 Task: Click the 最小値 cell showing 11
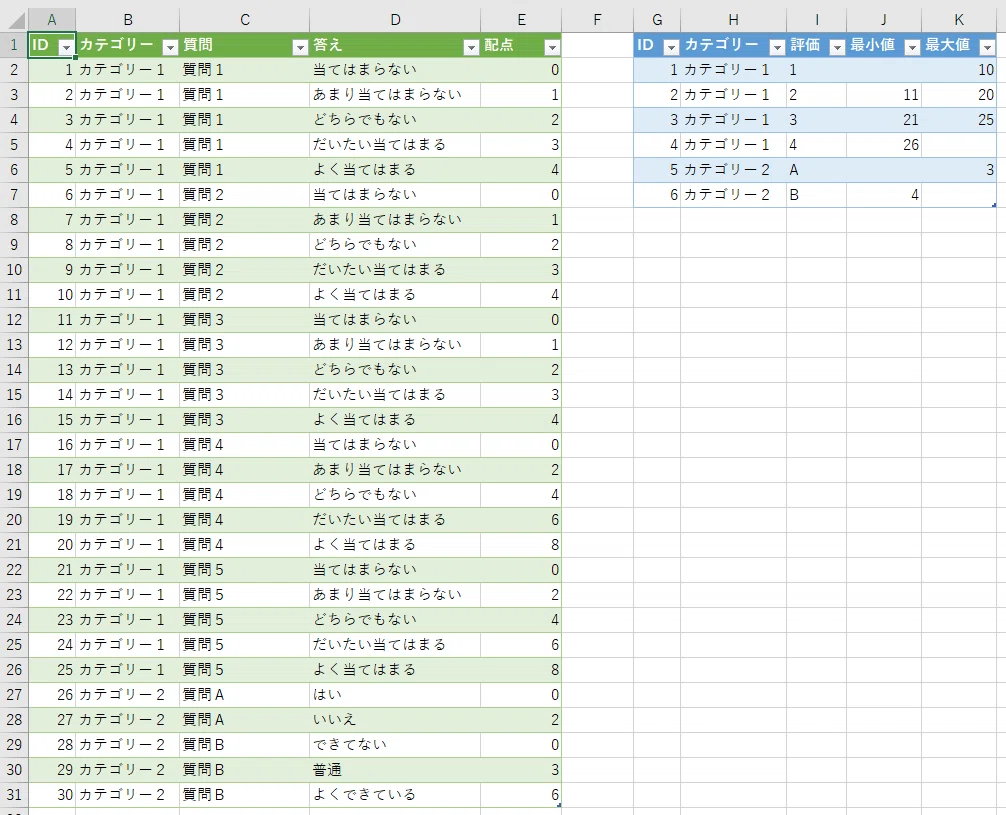[x=884, y=94]
